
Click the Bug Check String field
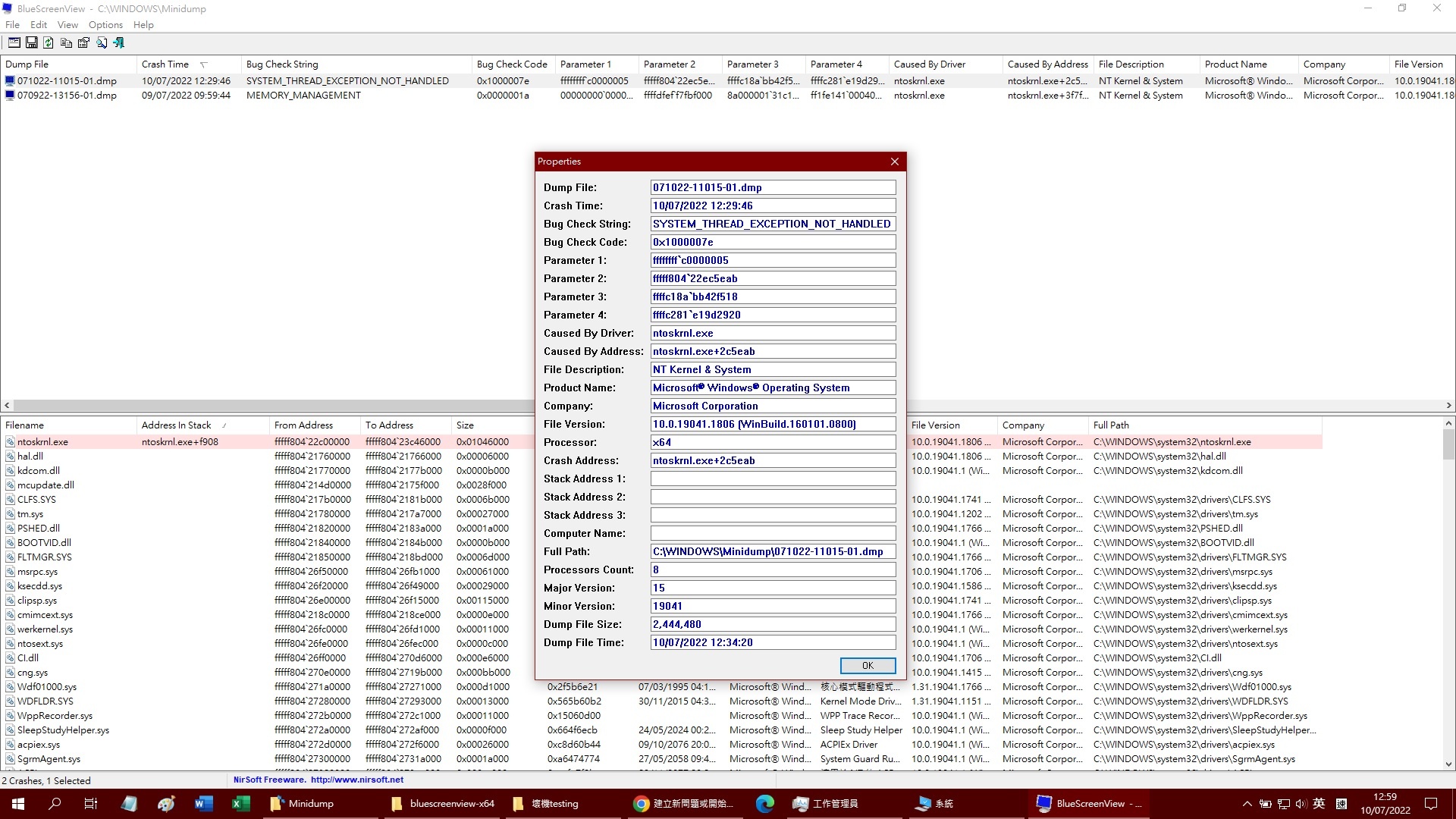pos(772,224)
